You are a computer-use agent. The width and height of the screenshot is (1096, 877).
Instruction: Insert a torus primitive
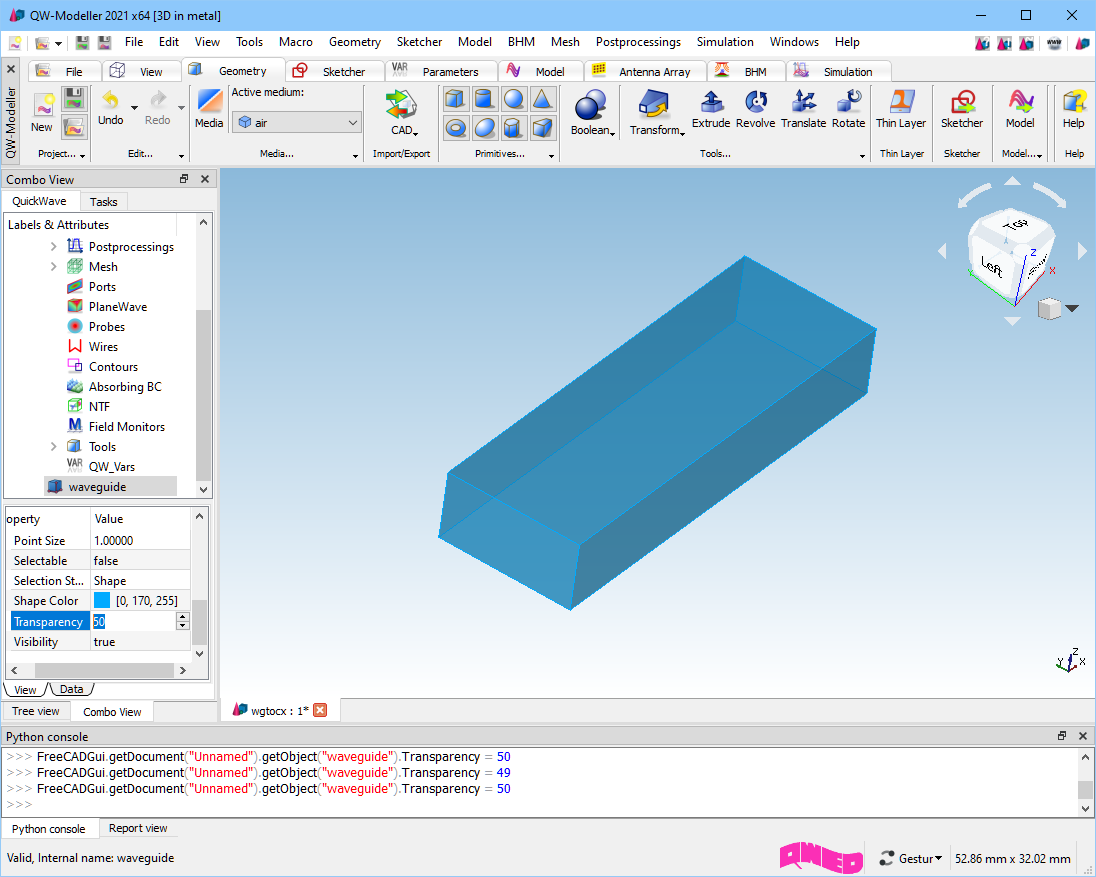pos(456,128)
